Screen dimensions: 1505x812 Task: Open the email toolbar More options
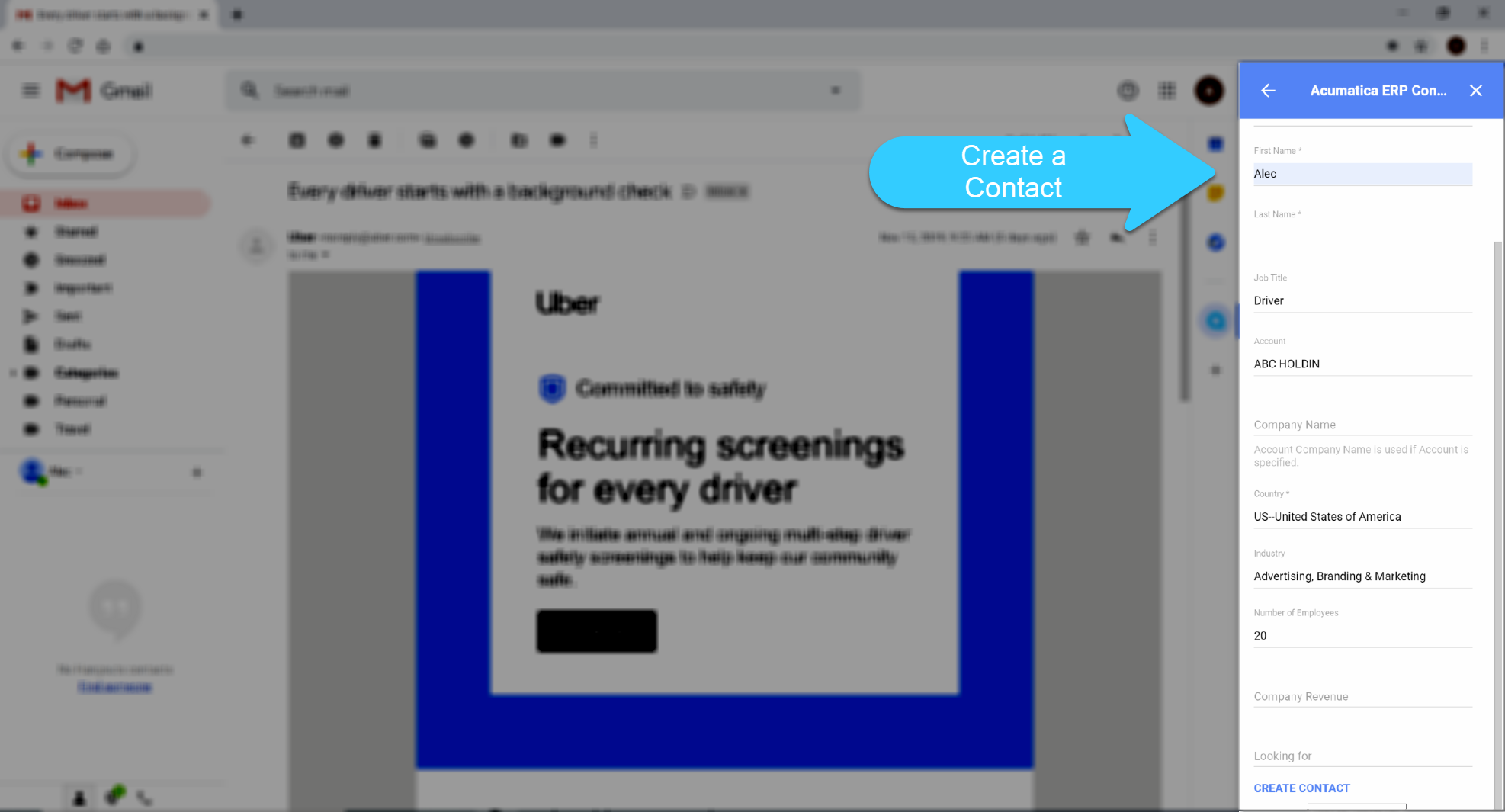(594, 140)
